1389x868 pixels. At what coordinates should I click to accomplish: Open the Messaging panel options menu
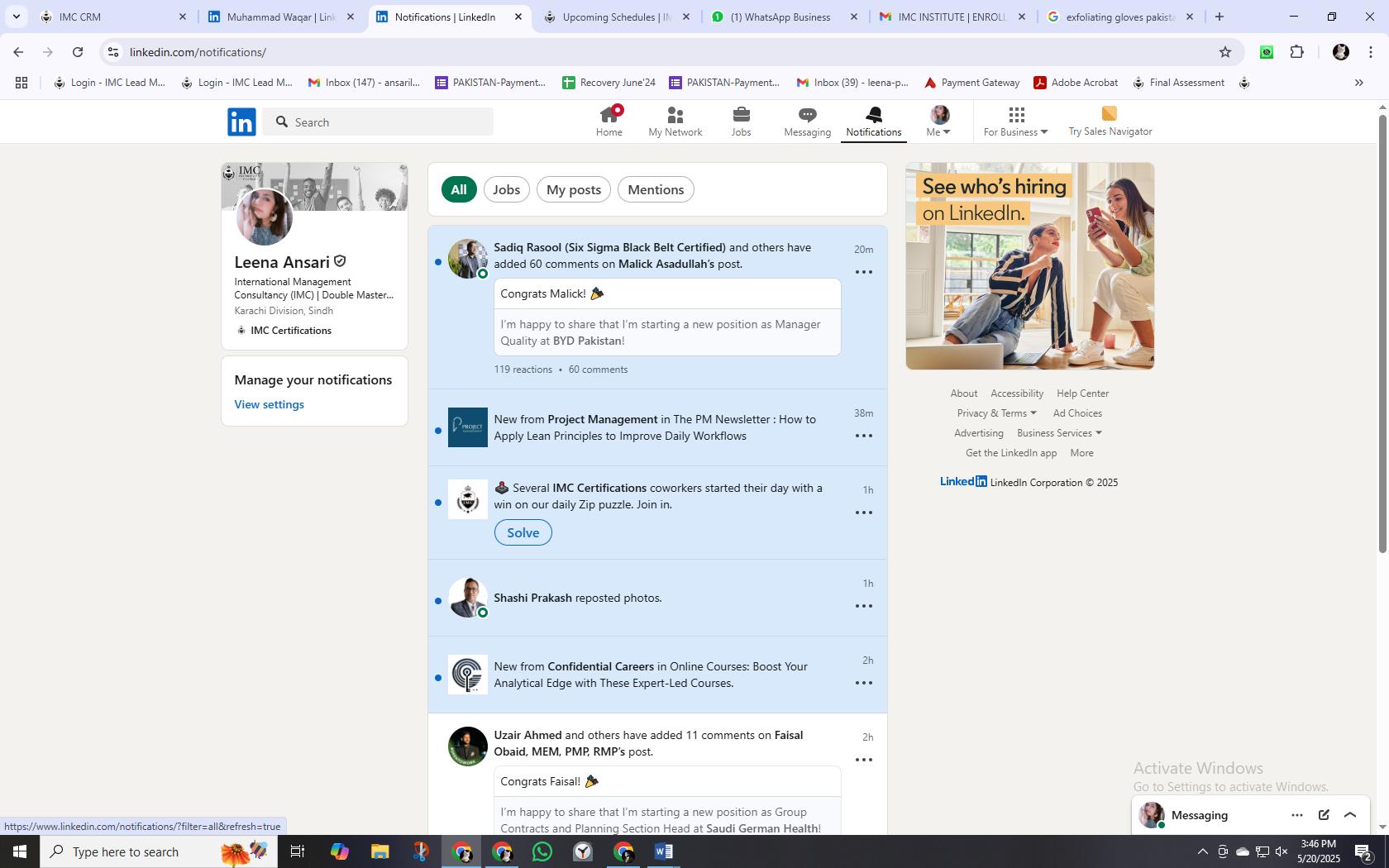[1296, 815]
